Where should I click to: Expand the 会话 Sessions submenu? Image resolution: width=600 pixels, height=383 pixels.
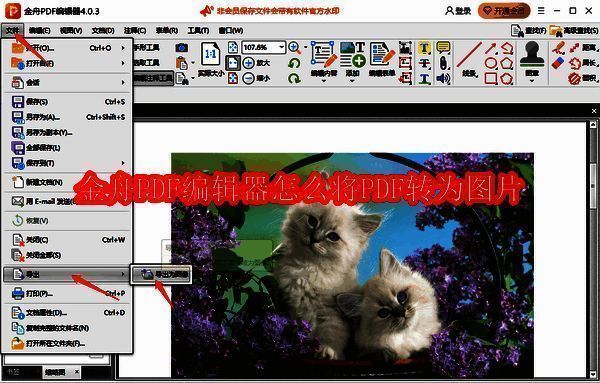(x=68, y=82)
